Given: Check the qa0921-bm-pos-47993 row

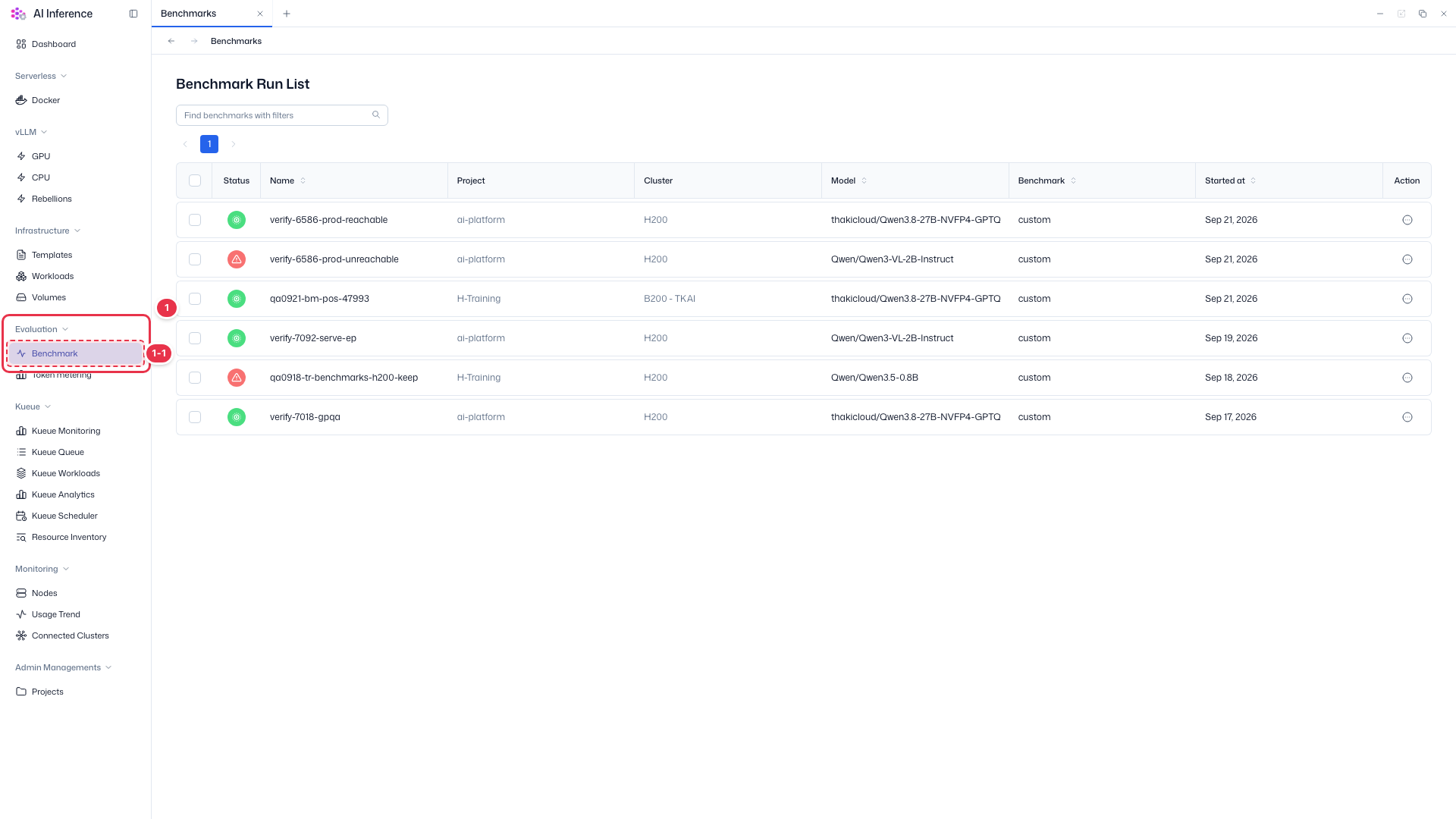Looking at the screenshot, I should (195, 299).
